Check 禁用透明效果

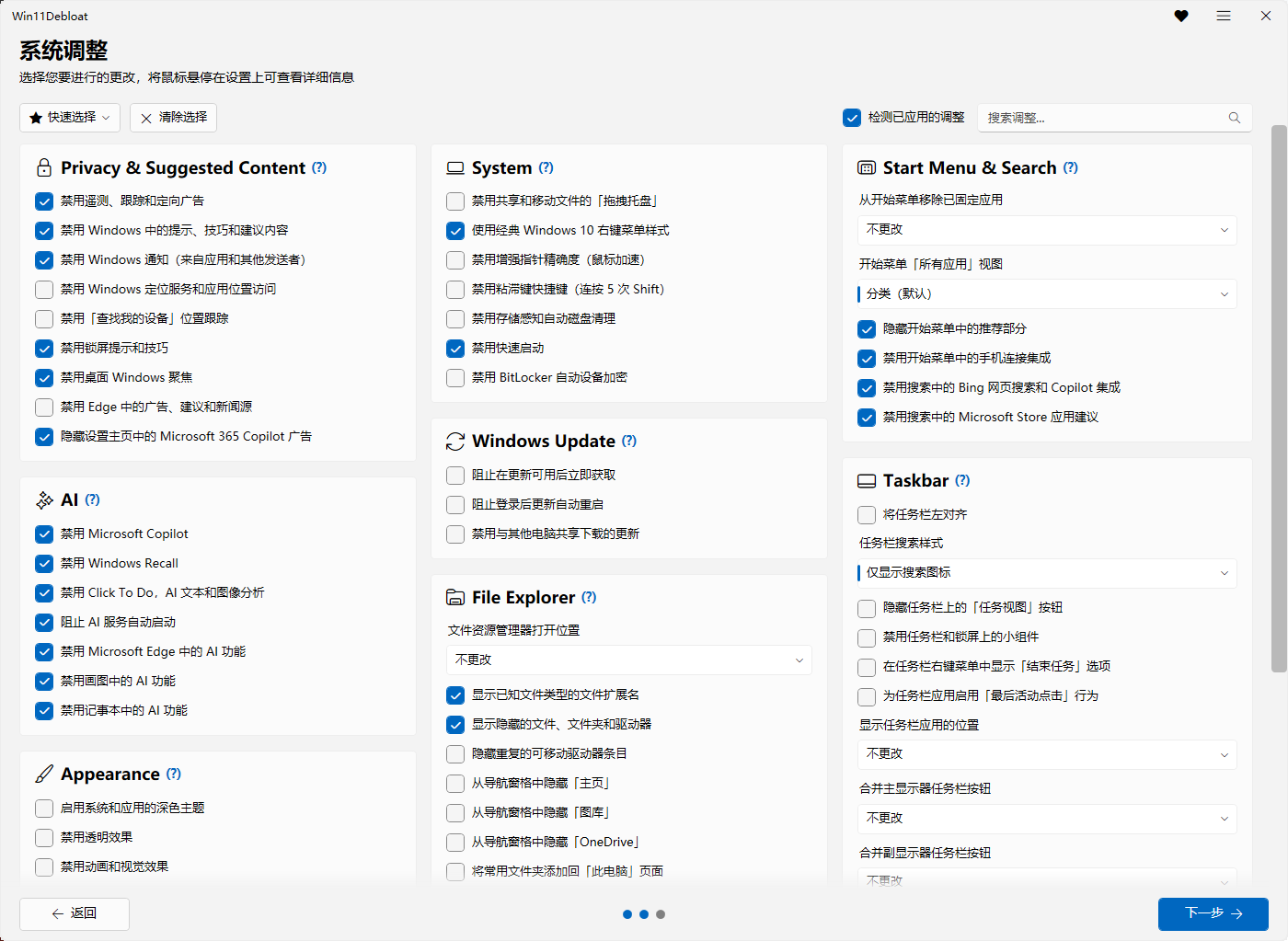coord(44,838)
